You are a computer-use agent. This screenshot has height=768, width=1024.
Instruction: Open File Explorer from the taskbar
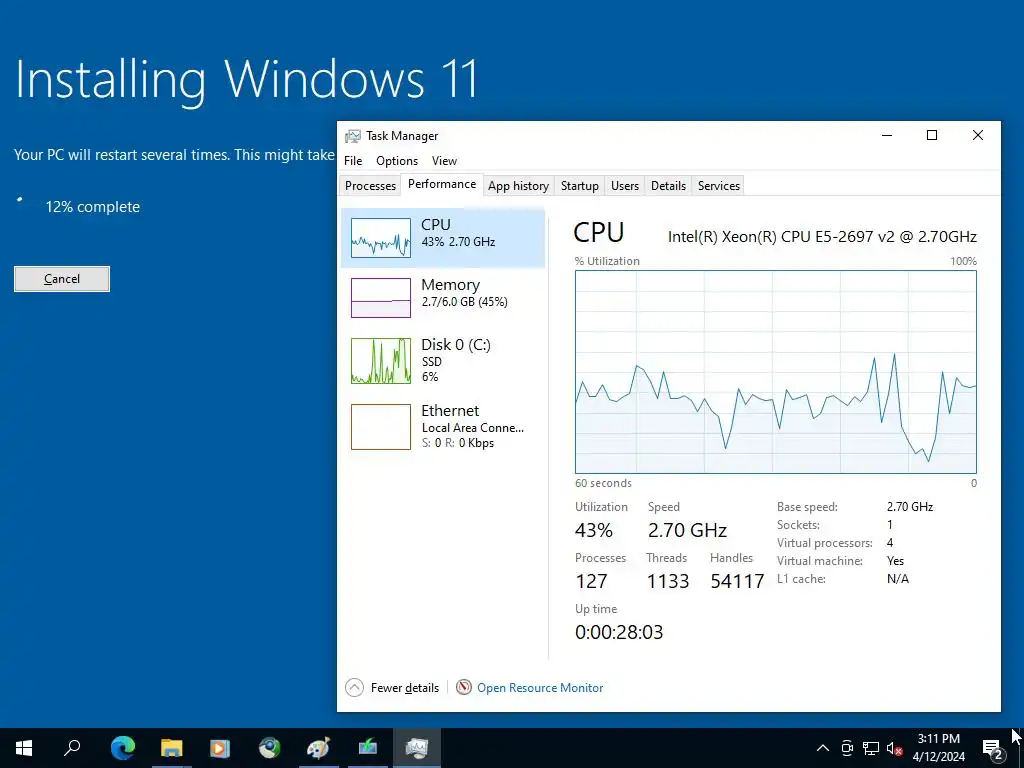171,748
